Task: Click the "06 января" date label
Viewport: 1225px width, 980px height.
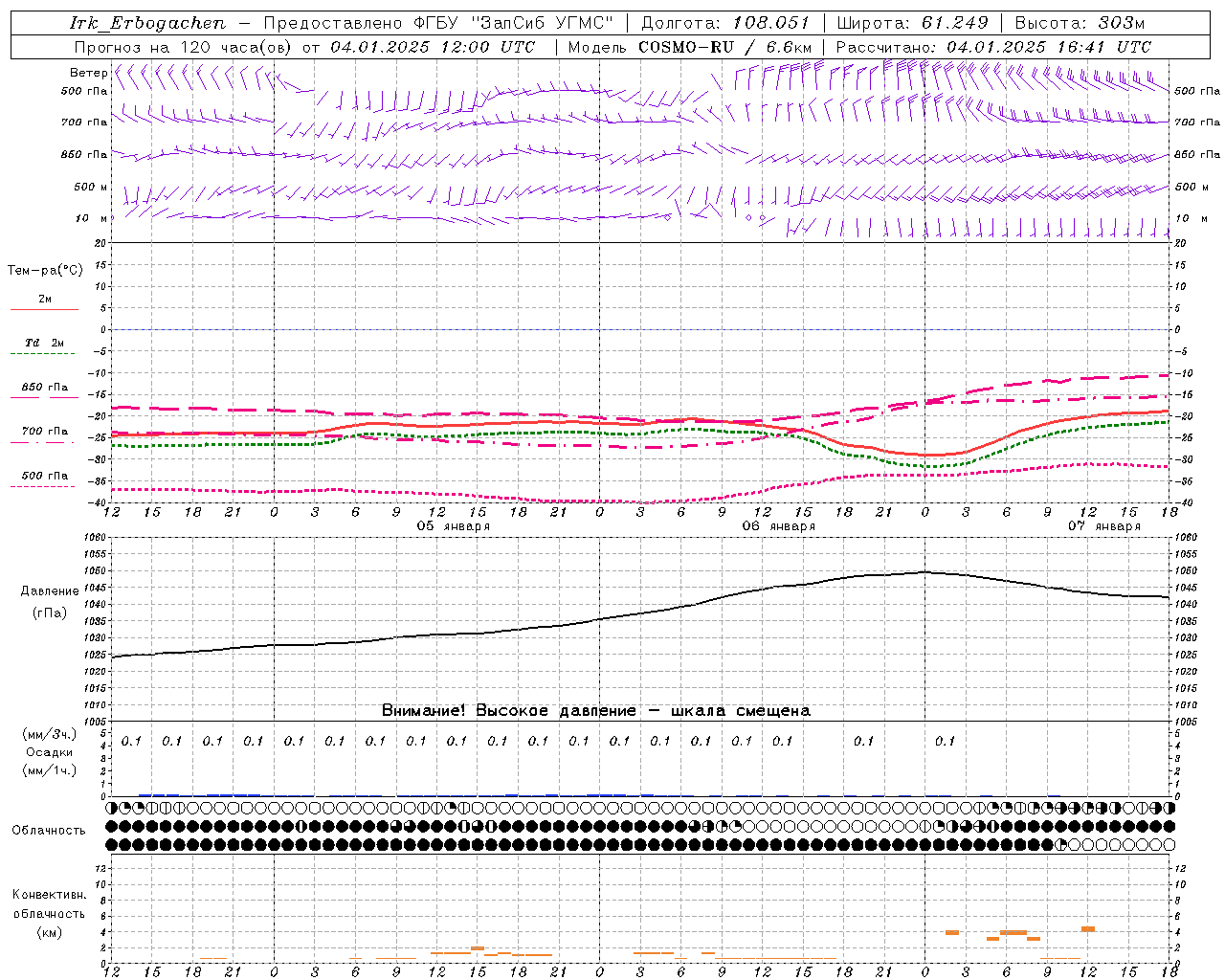Action: click(x=778, y=526)
